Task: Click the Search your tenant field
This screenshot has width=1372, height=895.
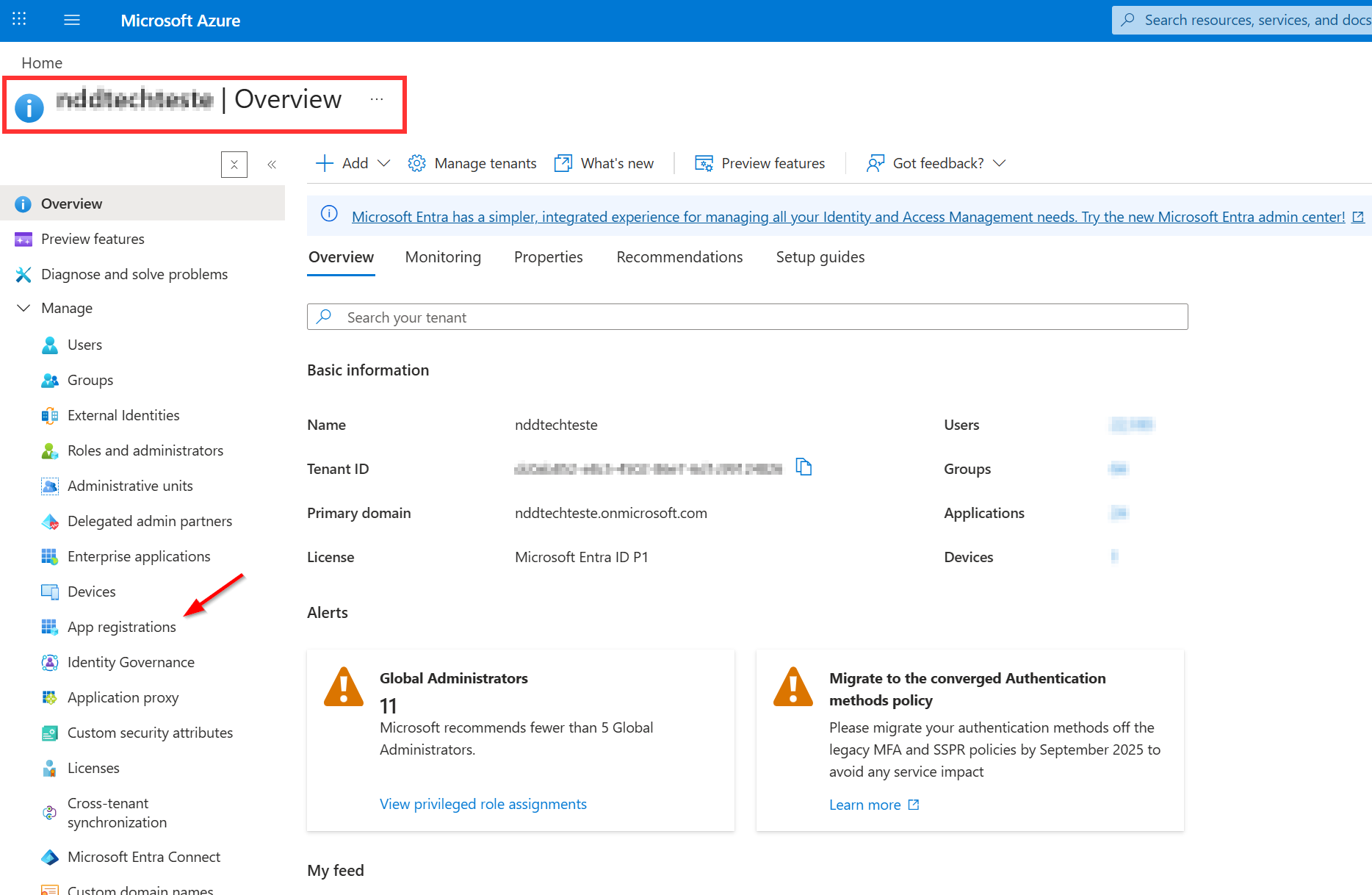Action: tap(747, 317)
